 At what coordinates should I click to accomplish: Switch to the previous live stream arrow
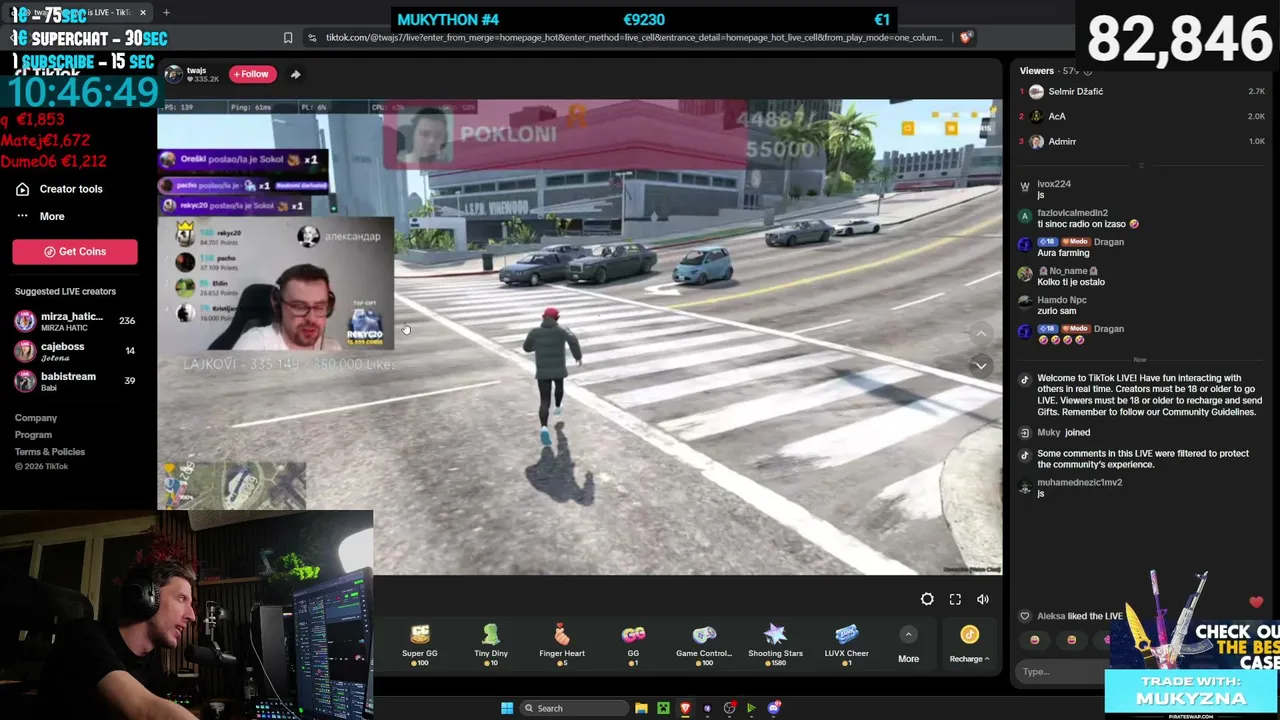pyautogui.click(x=981, y=334)
